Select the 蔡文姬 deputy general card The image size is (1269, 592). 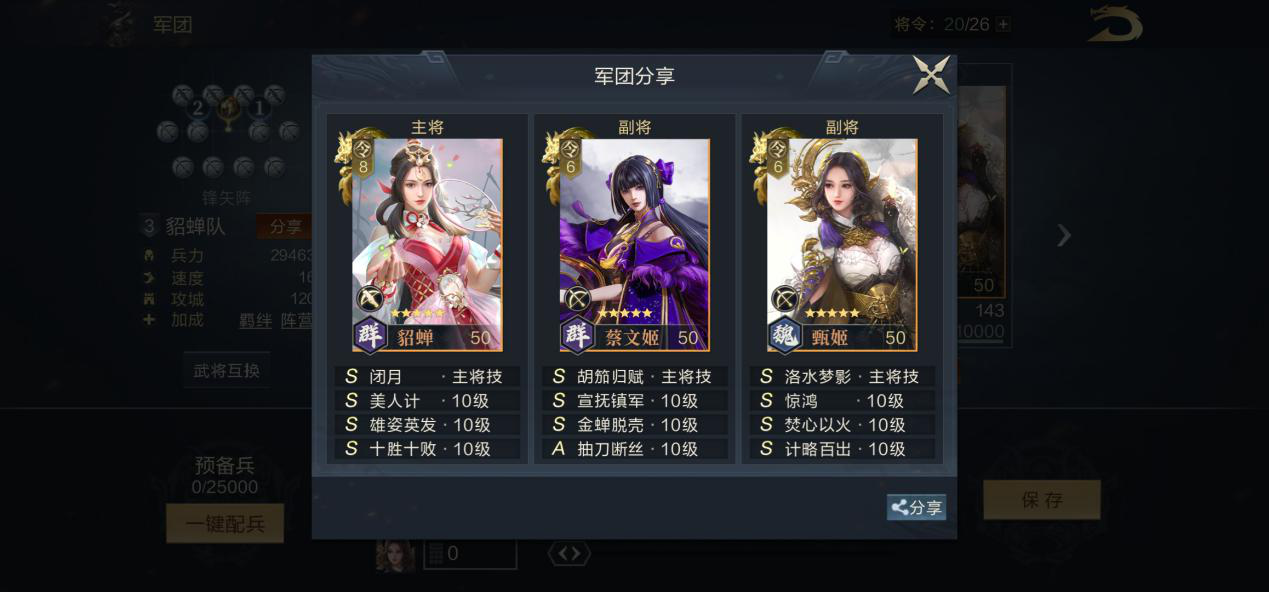point(634,245)
